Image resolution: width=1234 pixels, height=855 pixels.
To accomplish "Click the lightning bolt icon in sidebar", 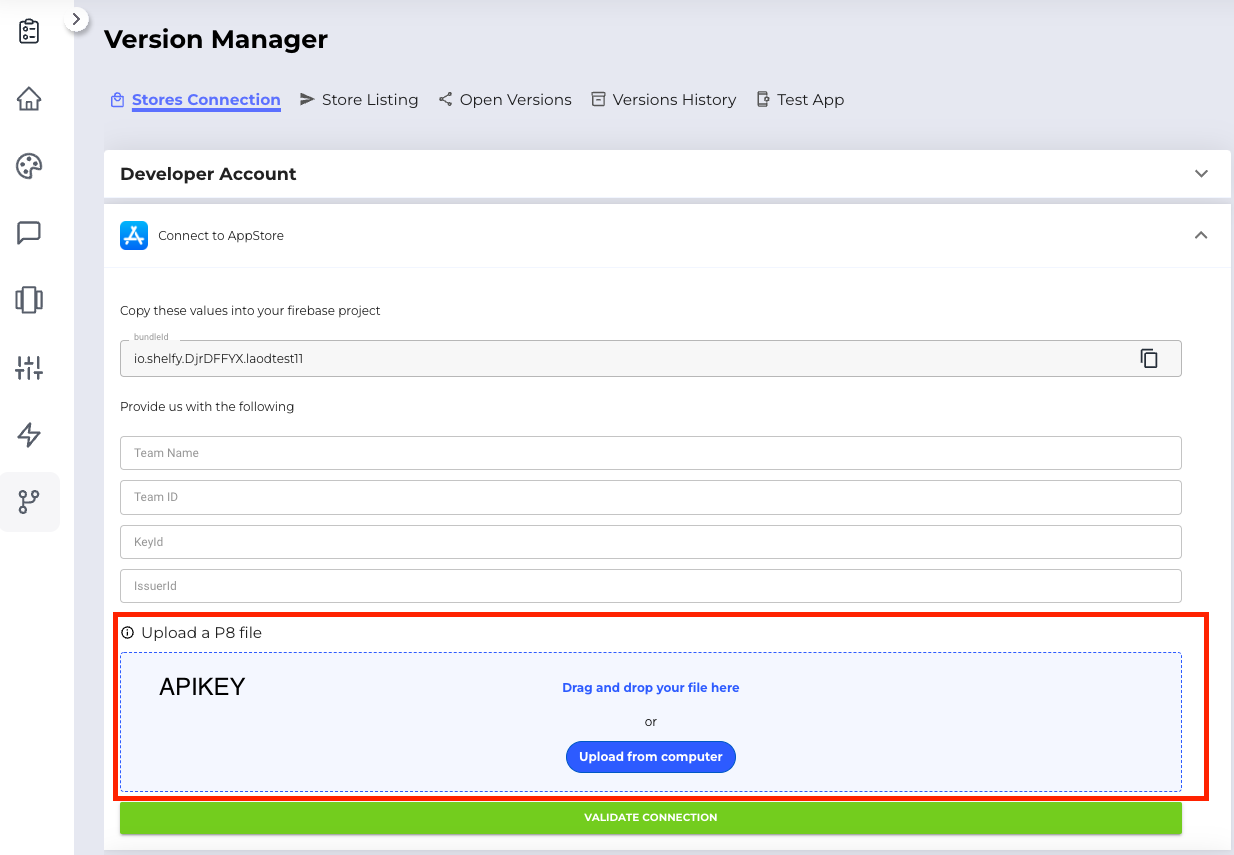I will pos(29,435).
